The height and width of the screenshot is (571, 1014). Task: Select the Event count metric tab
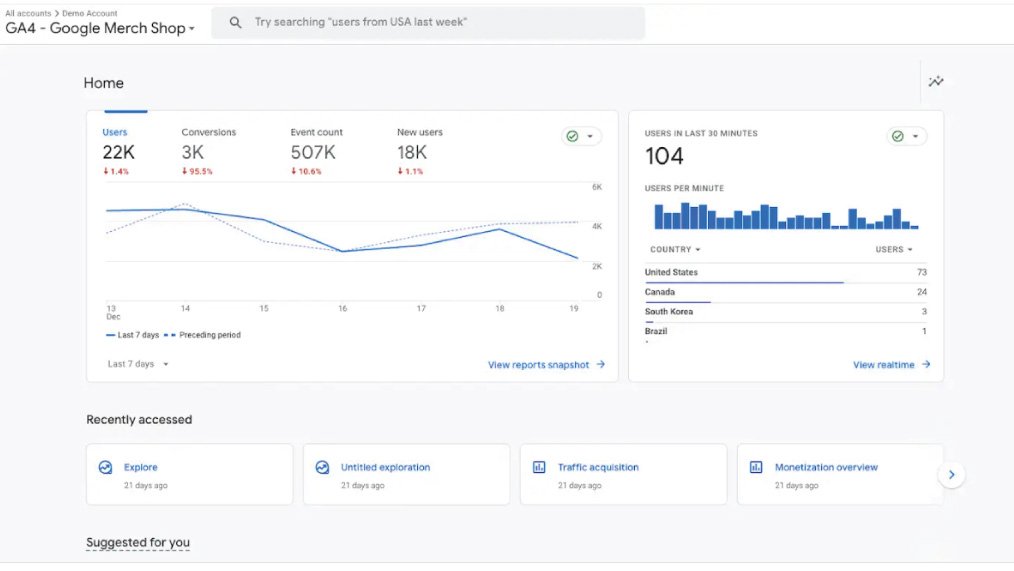[316, 151]
